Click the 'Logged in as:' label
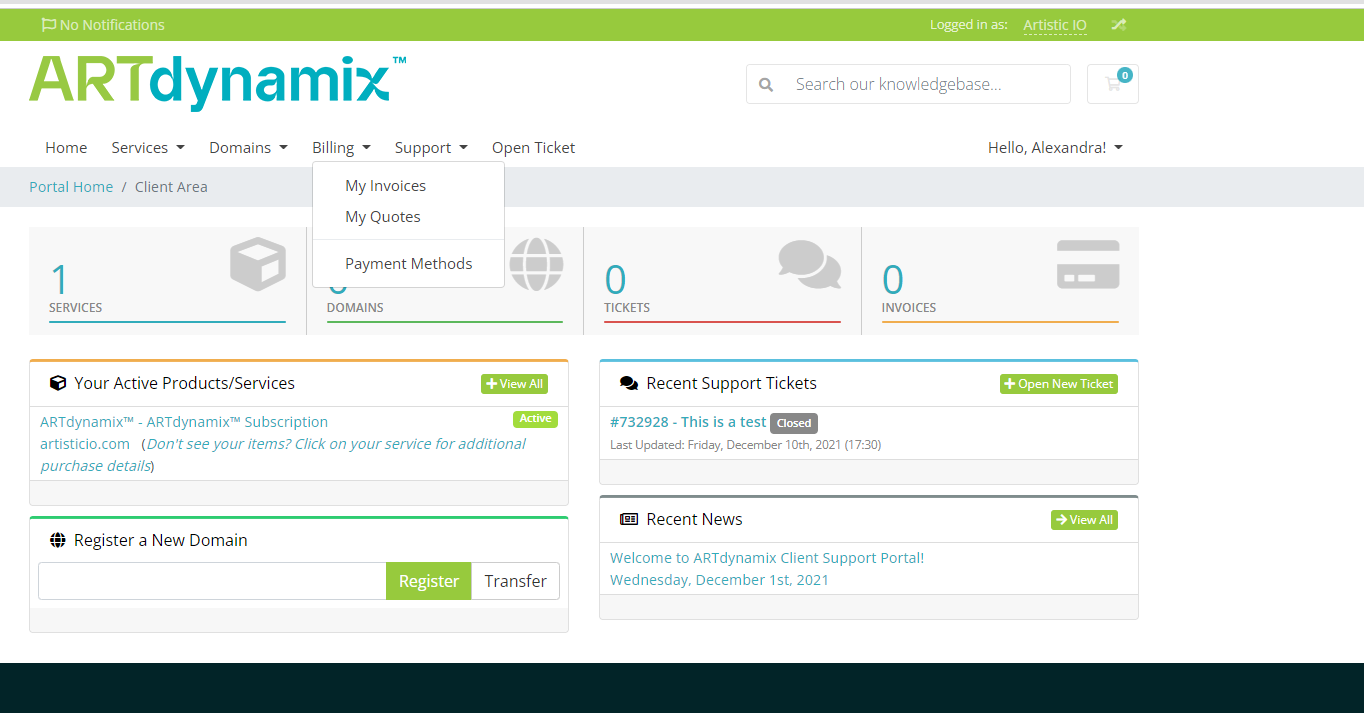The image size is (1364, 713). click(969, 25)
